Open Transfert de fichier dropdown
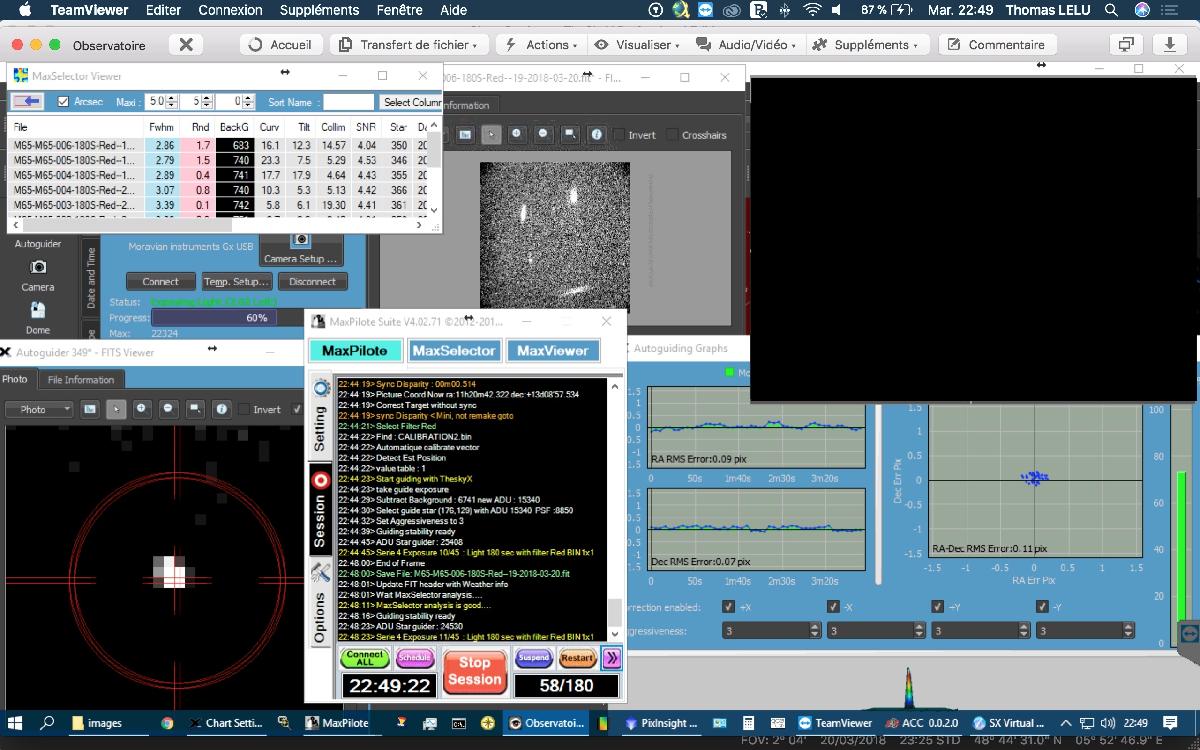The height and width of the screenshot is (750, 1200). tap(410, 45)
